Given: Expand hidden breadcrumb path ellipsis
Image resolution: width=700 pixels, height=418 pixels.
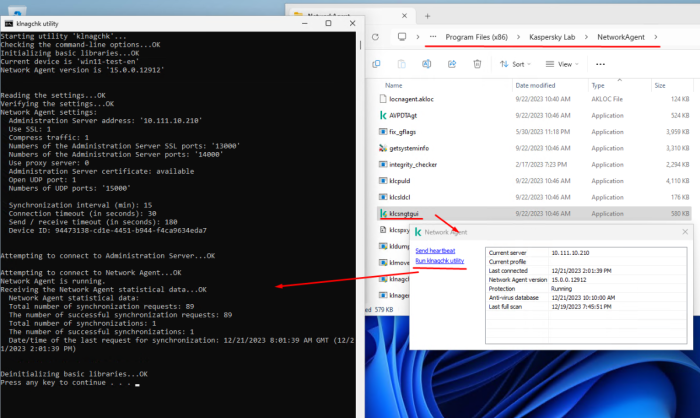Looking at the screenshot, I should (x=431, y=37).
